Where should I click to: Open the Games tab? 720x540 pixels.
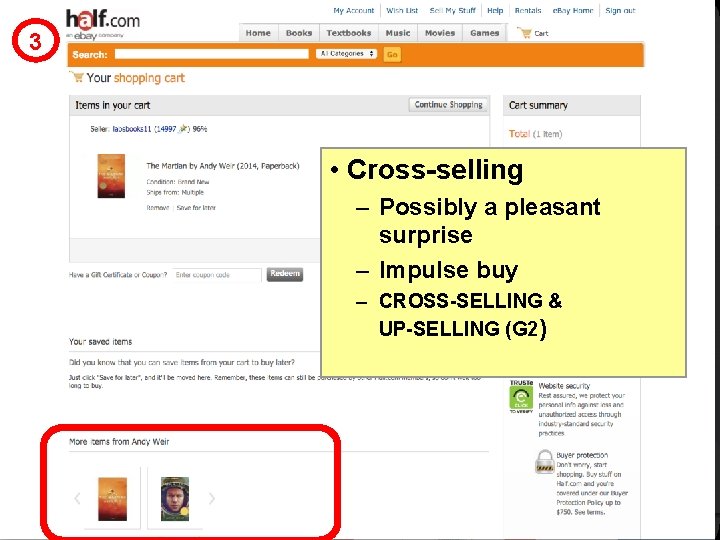(484, 33)
